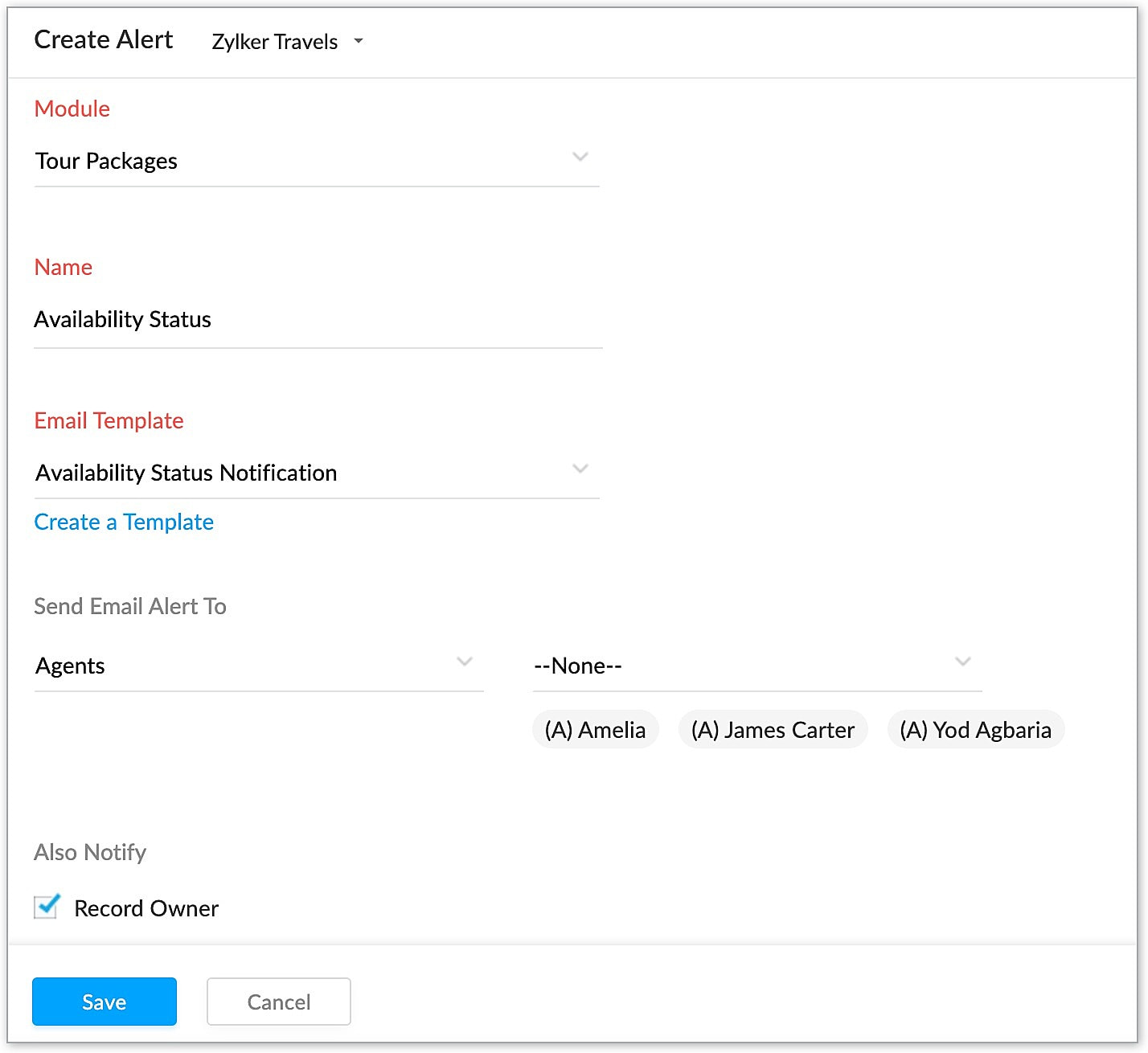Open the Email Template dropdown

(317, 473)
